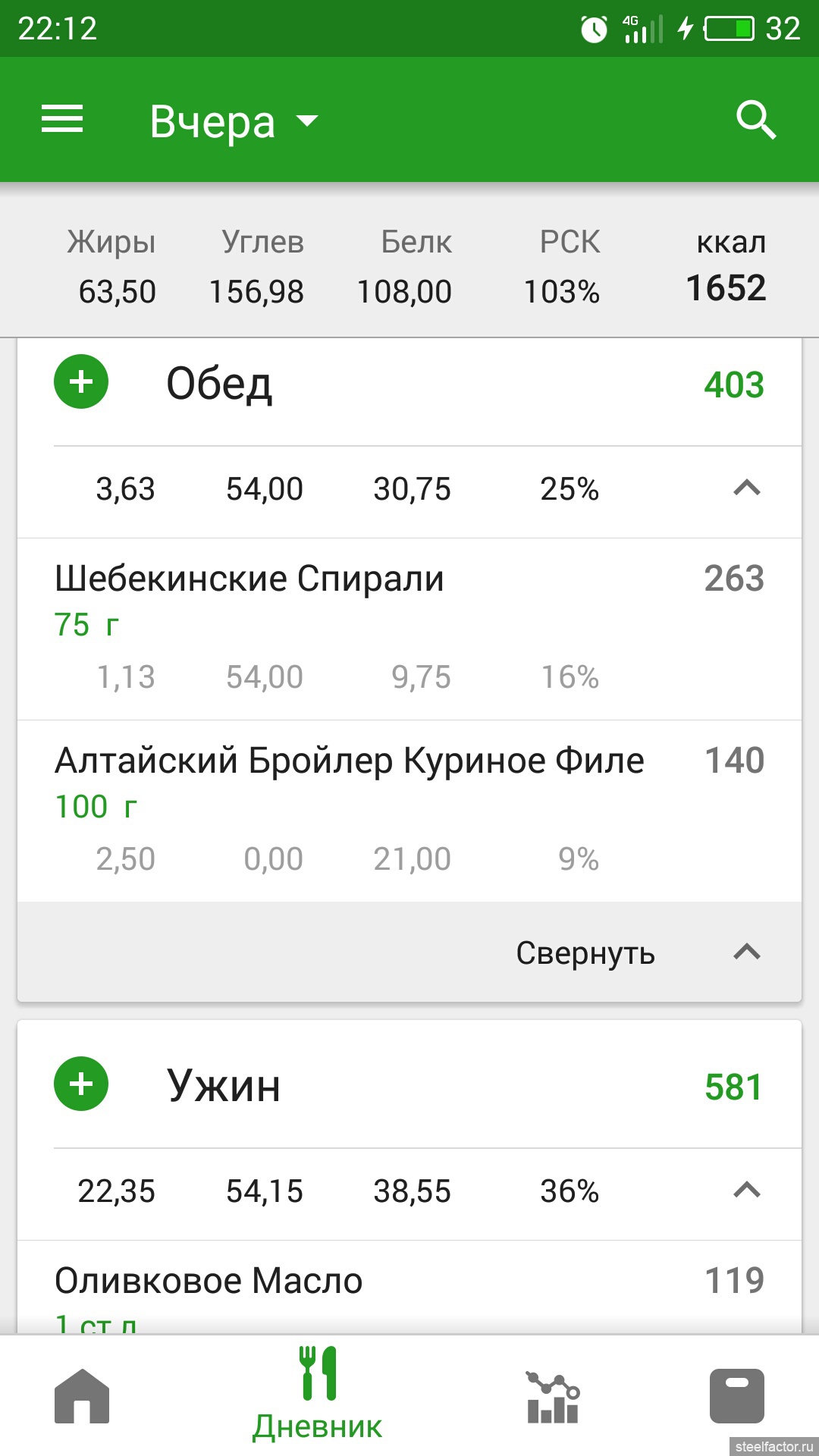This screenshot has height=1456, width=819.
Task: Add food to Ужин with plus icon
Action: tap(81, 1084)
